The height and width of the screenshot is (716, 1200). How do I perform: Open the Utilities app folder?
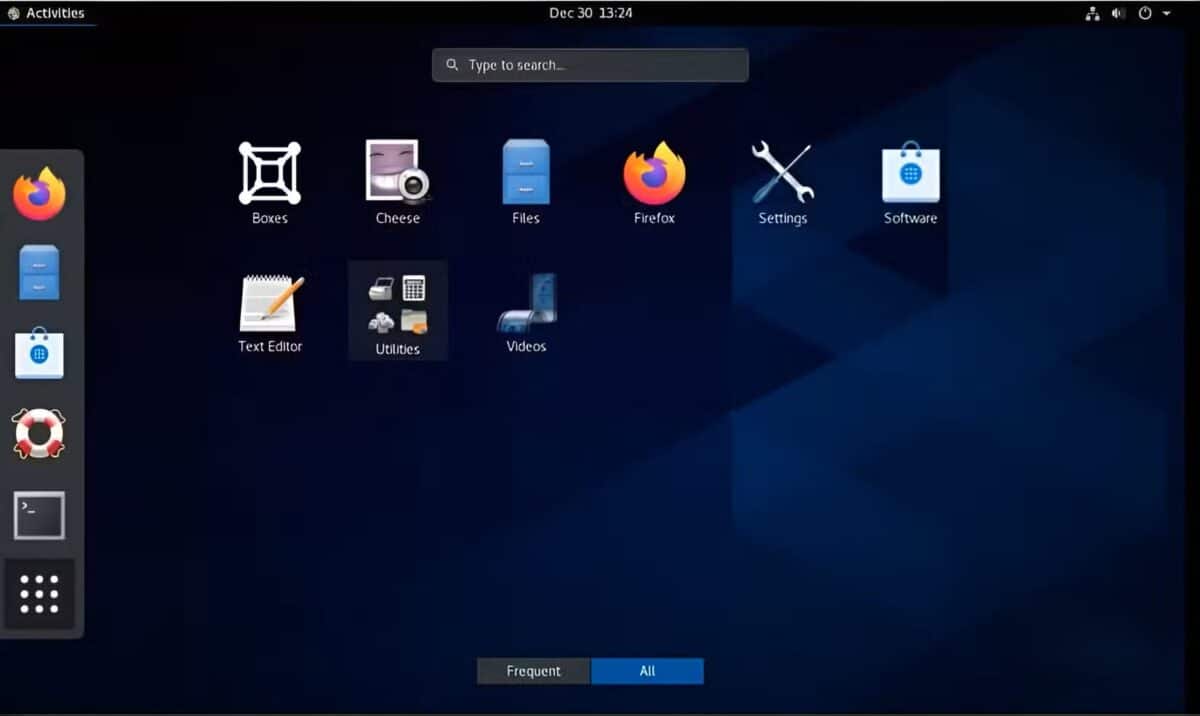tap(398, 310)
